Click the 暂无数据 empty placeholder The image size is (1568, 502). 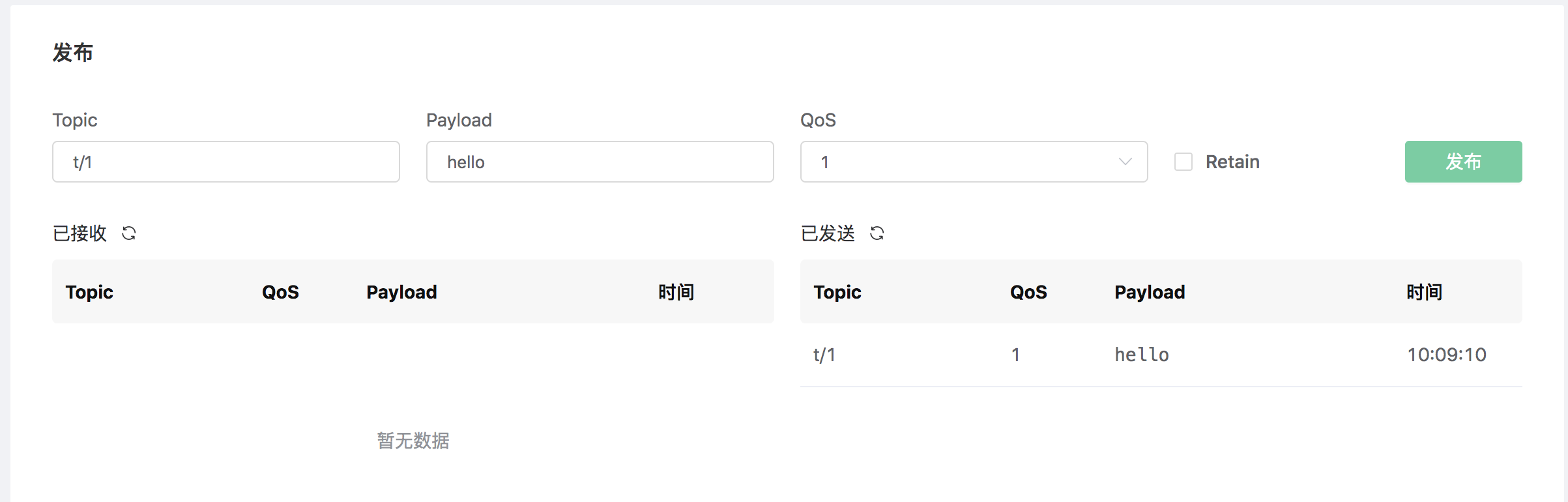click(x=413, y=441)
